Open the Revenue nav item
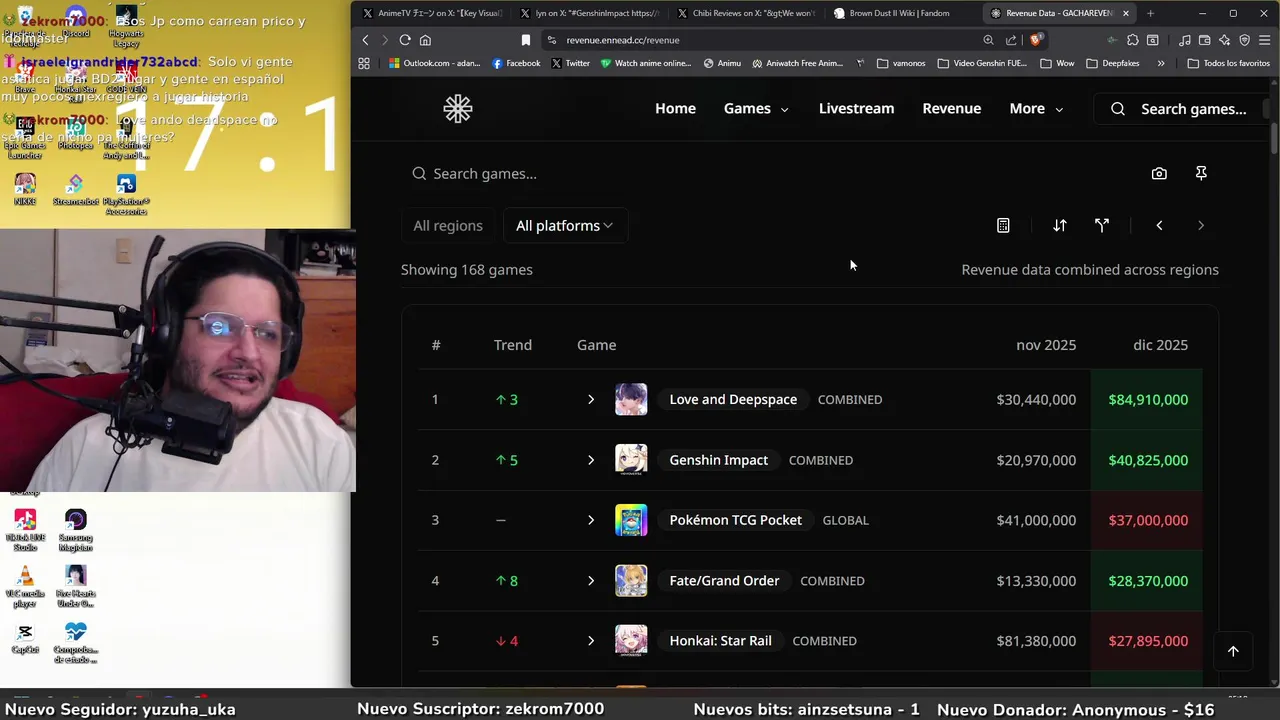Screen dimensions: 1280x720 click(952, 109)
